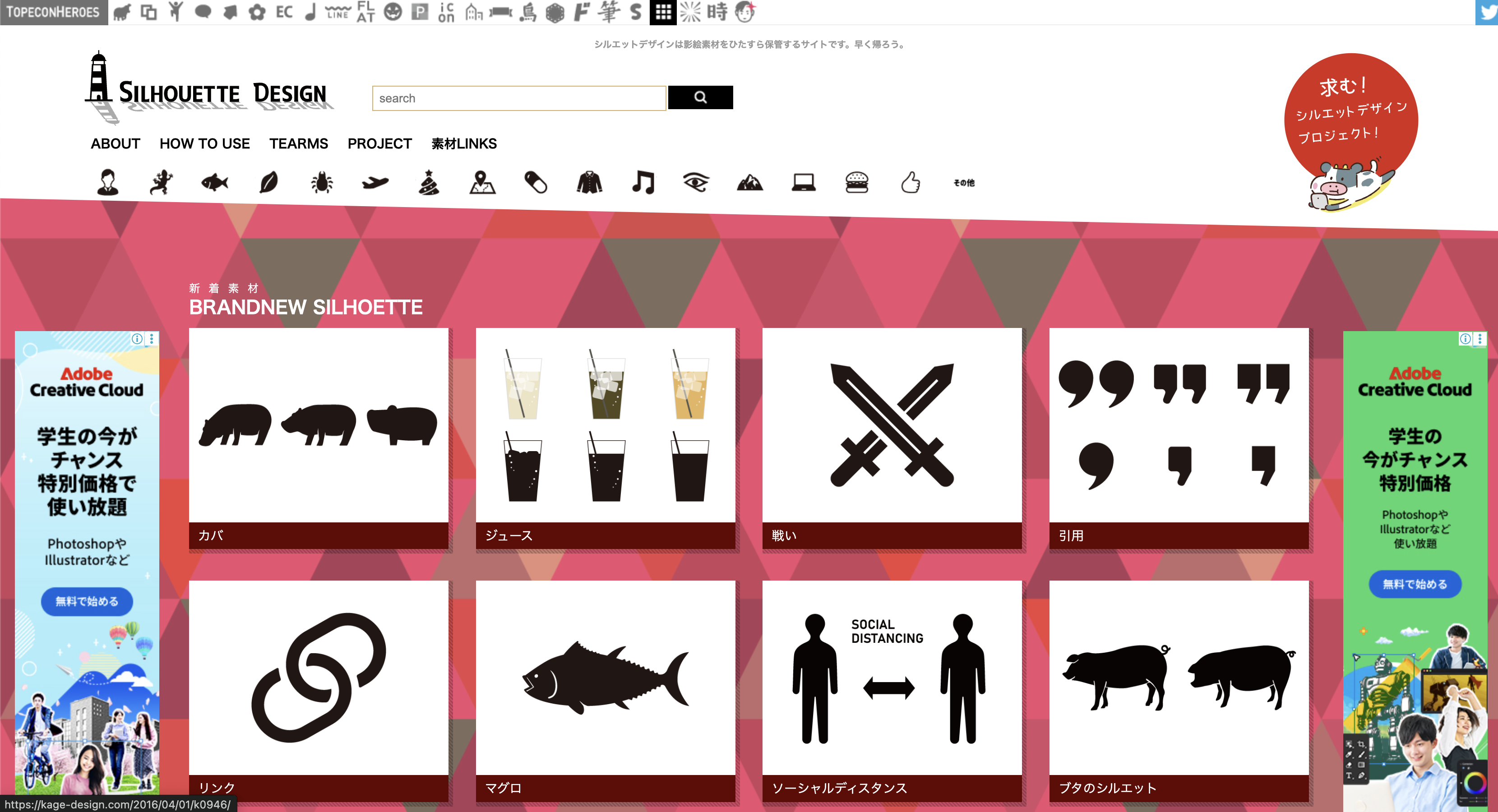Viewport: 1498px width, 812px height.
Task: Open the 戦い crossed swords thumbnail
Action: 892,425
